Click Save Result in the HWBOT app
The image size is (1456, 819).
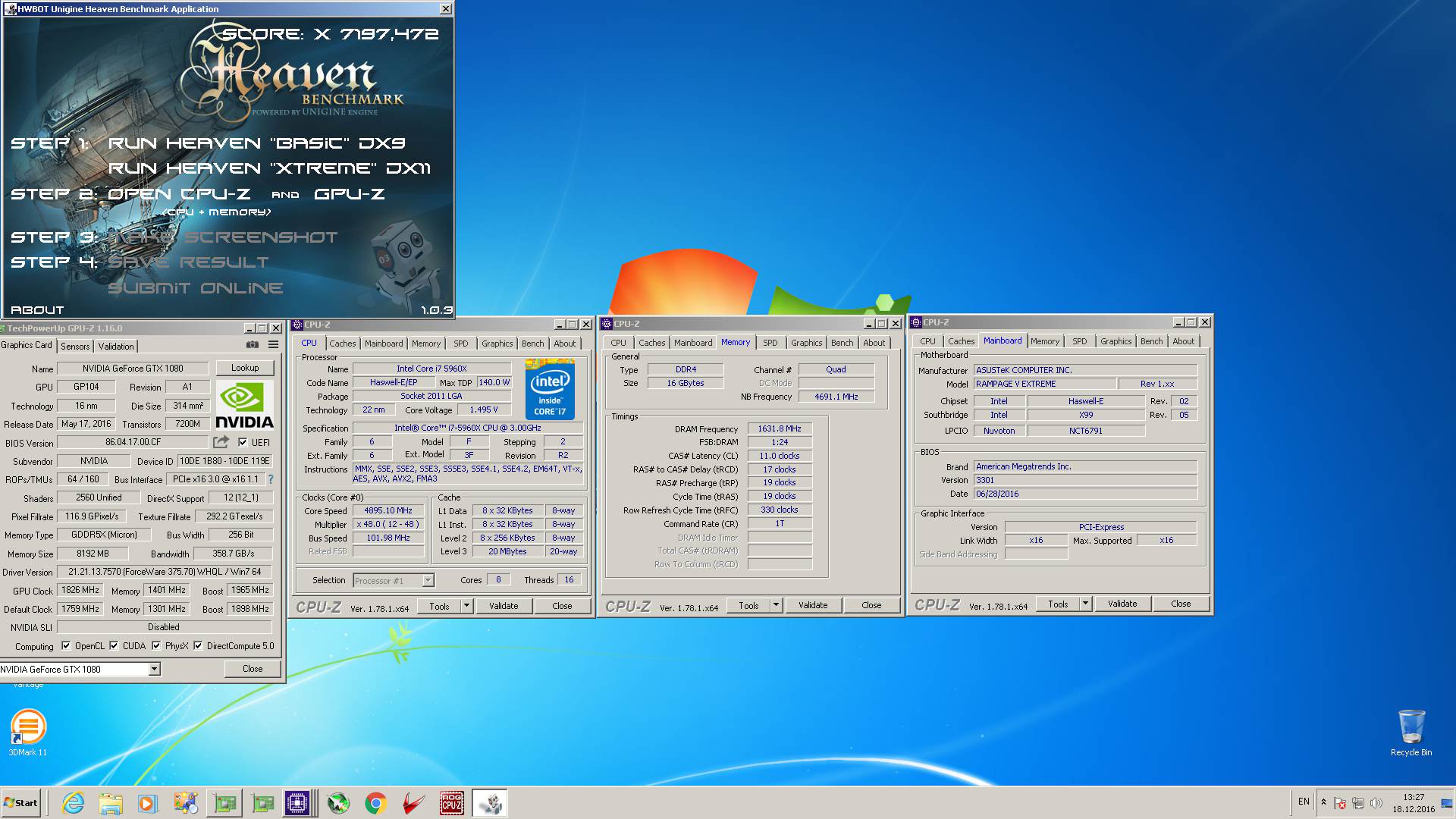(x=188, y=262)
